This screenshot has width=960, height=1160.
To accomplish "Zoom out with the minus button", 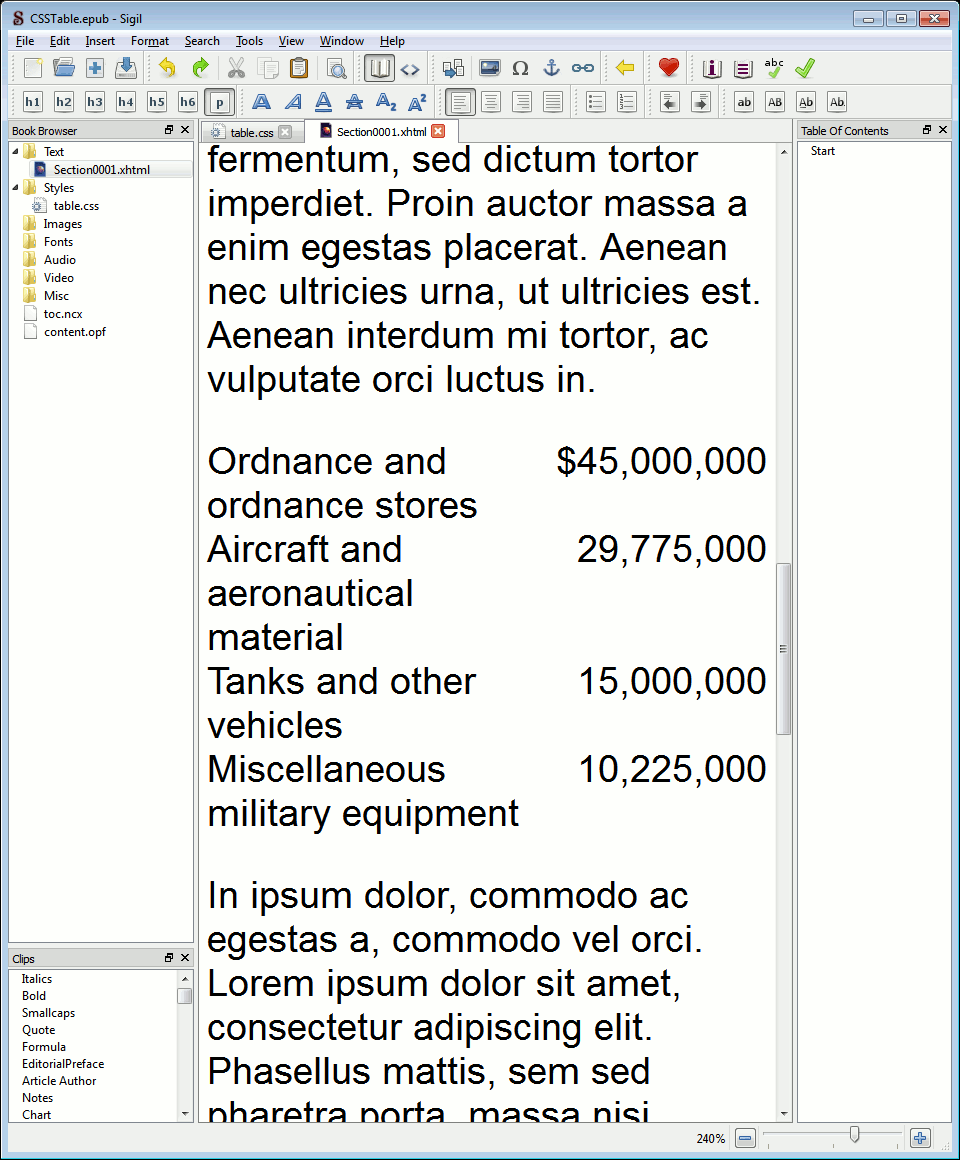I will click(x=746, y=1138).
